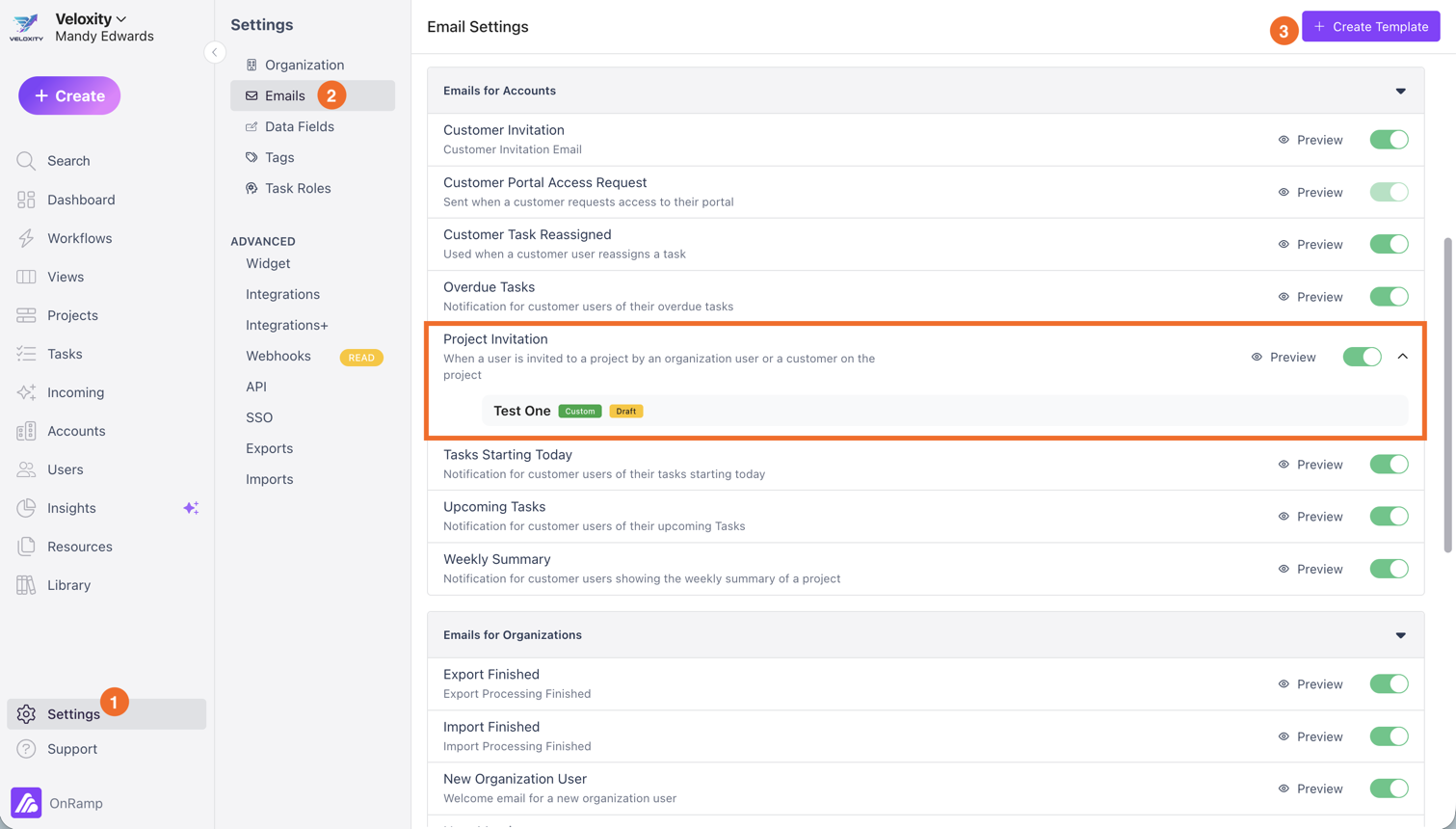The width and height of the screenshot is (1456, 829).
Task: Collapse the Emails for Accounts section
Action: pos(1400,92)
